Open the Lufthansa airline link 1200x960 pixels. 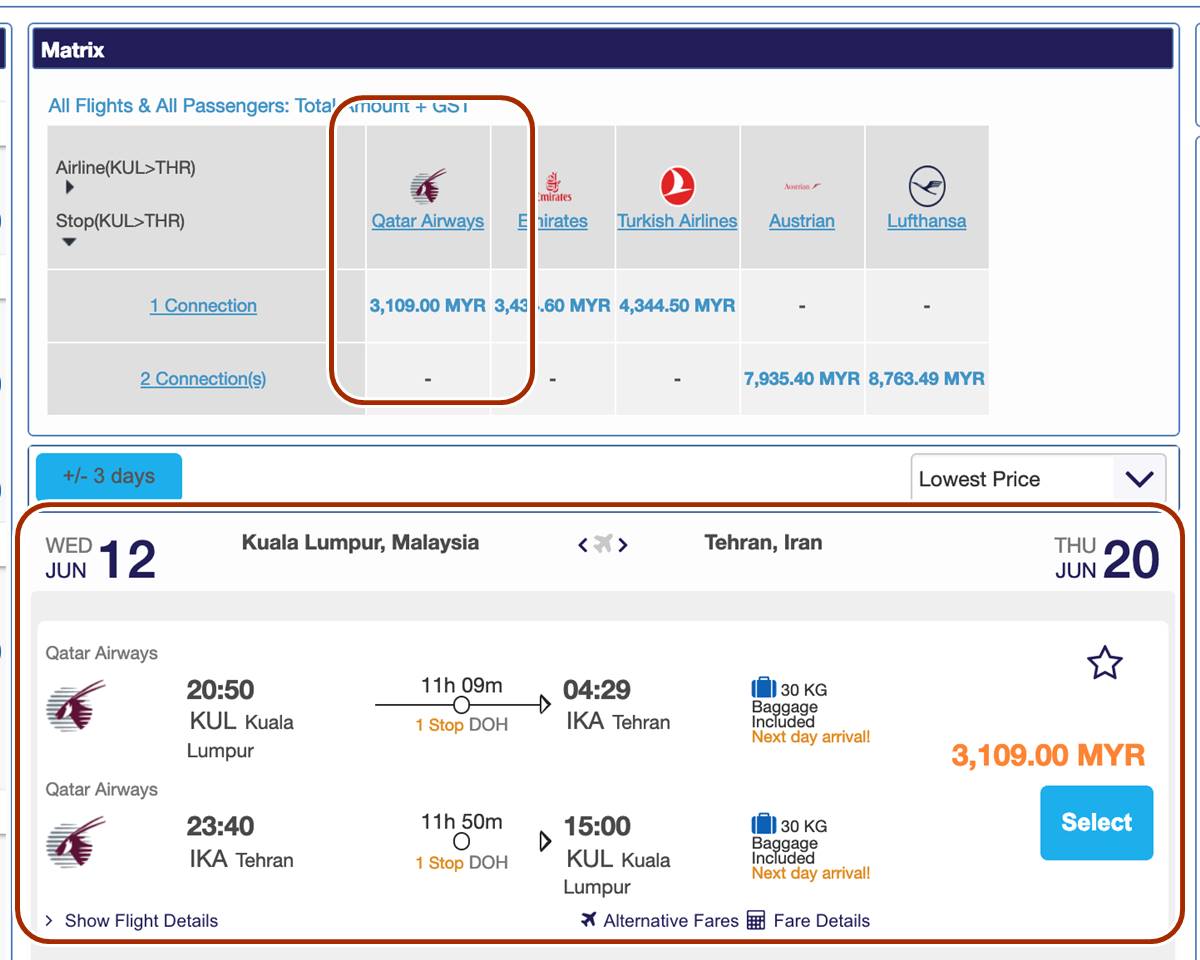pos(927,221)
